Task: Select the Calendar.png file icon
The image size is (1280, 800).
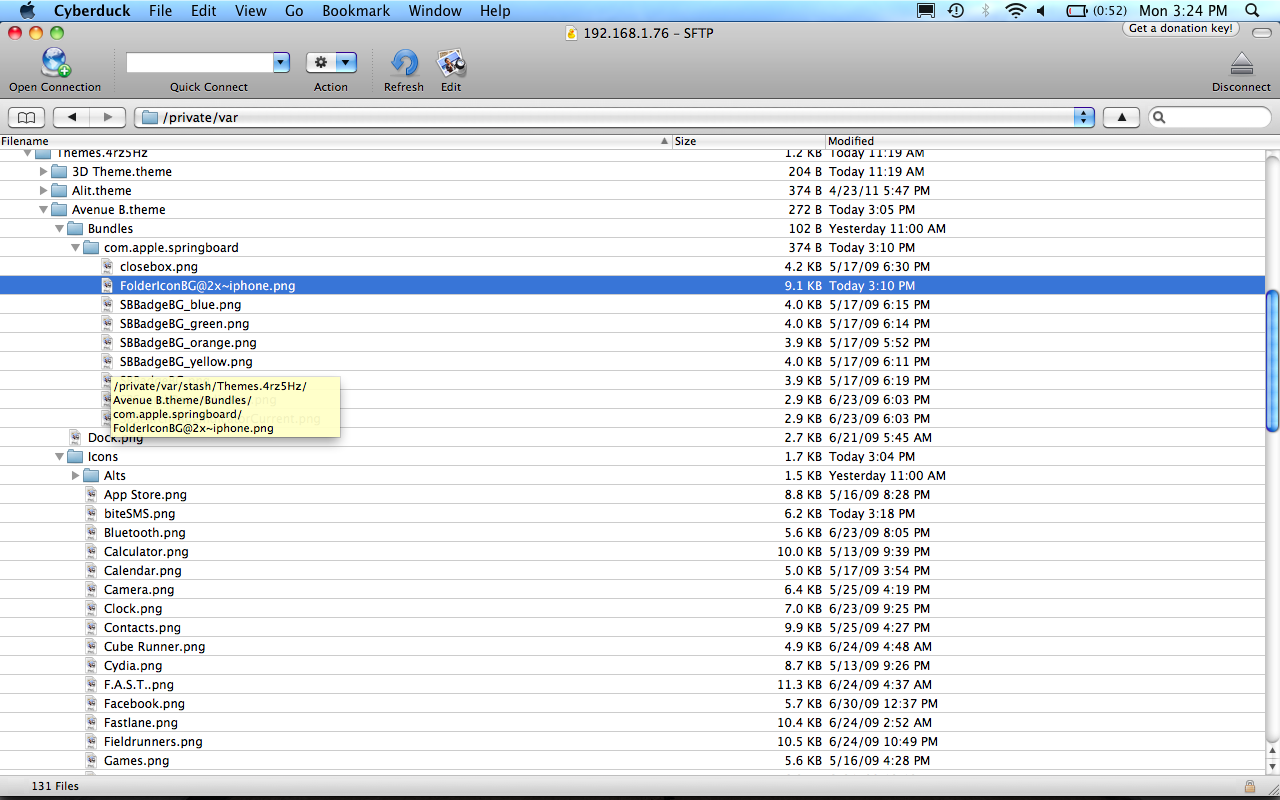Action: tap(92, 570)
